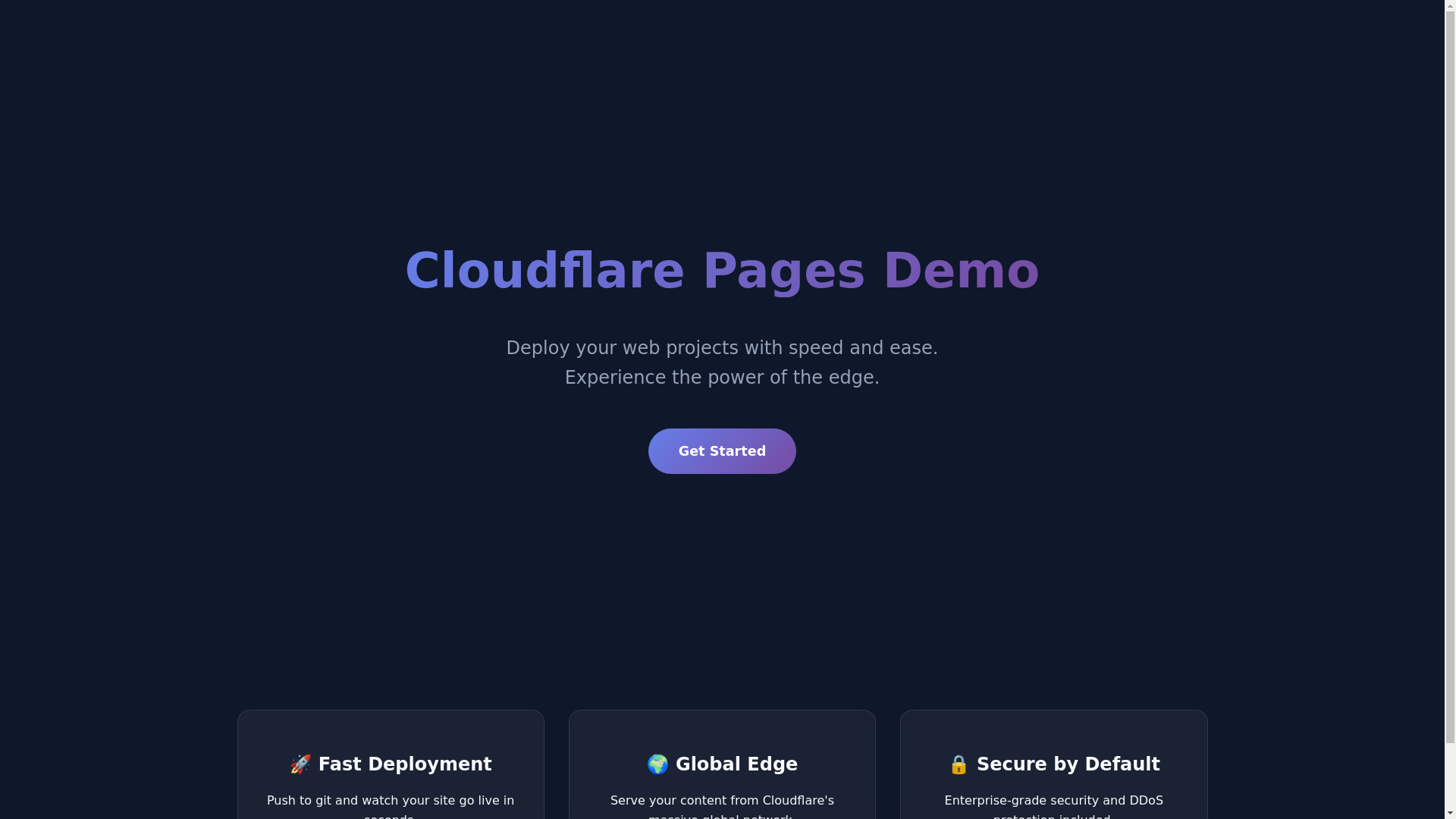Screen dimensions: 1456x819
Task: Click the text 'Experience the power of the edge.'
Action: click(722, 378)
